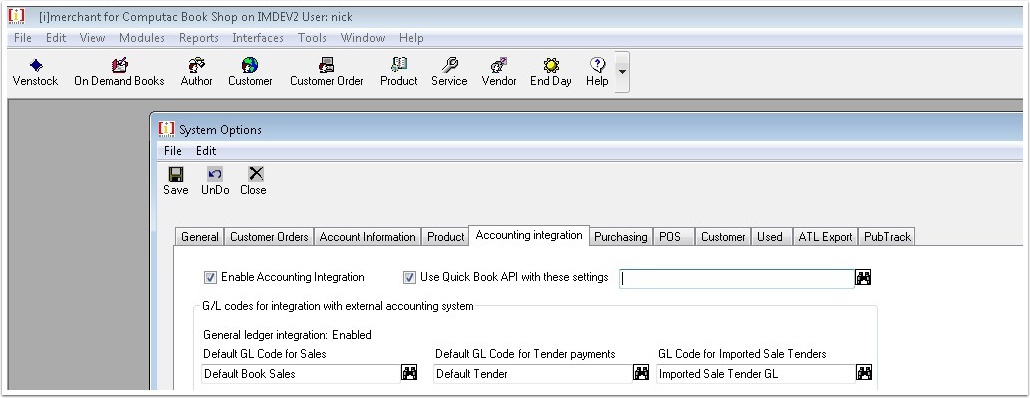Viewport: 1030px width, 398px height.
Task: Open the Author module icon
Action: [x=196, y=72]
